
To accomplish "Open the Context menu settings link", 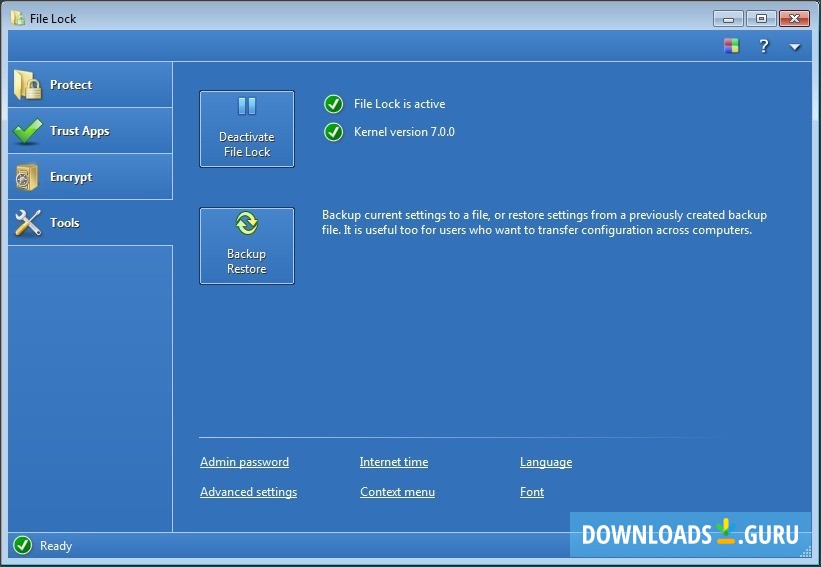I will click(397, 492).
